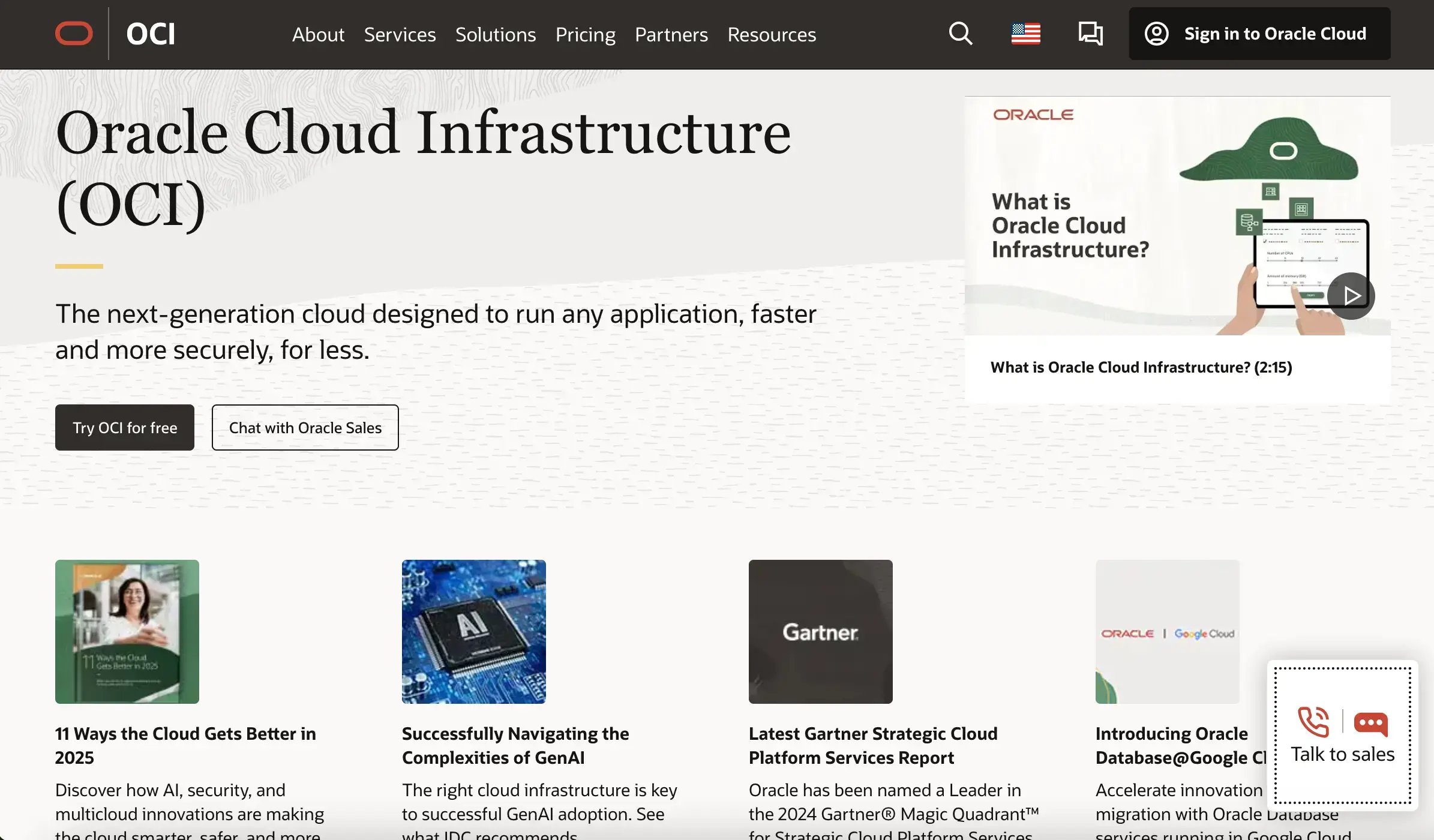
Task: Click the user profile icon in Sign in button
Action: click(x=1156, y=34)
